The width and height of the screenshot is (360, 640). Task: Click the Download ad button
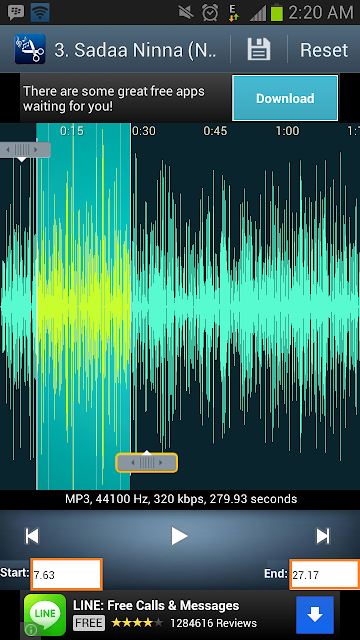pyautogui.click(x=285, y=98)
